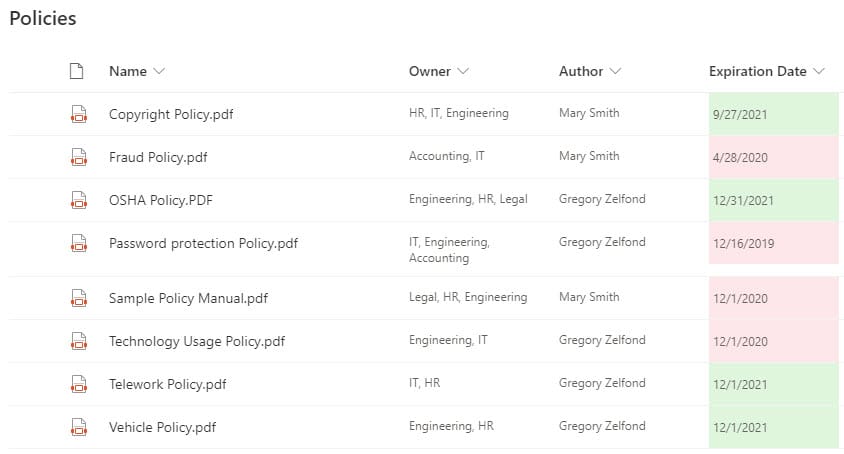This screenshot has width=844, height=454.
Task: Open the Owner column dropdown chevron
Action: [x=463, y=71]
